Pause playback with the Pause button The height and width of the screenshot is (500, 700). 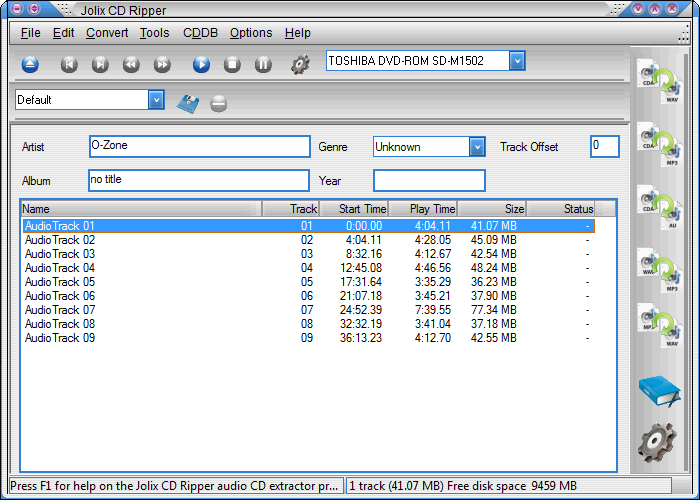[263, 65]
